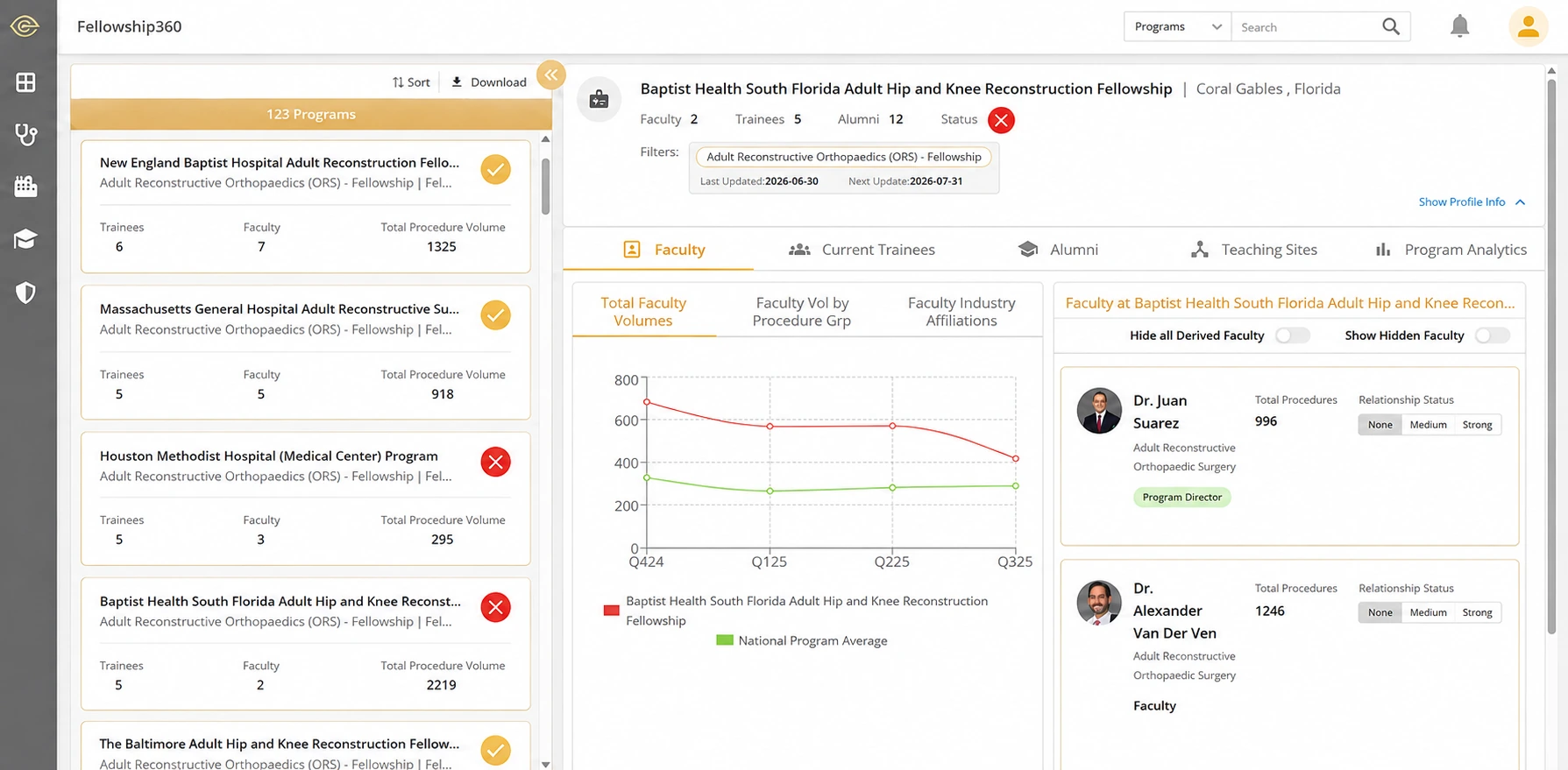Toggle Show Hidden Faculty switch
Image resolution: width=1568 pixels, height=770 pixels.
tap(1492, 336)
